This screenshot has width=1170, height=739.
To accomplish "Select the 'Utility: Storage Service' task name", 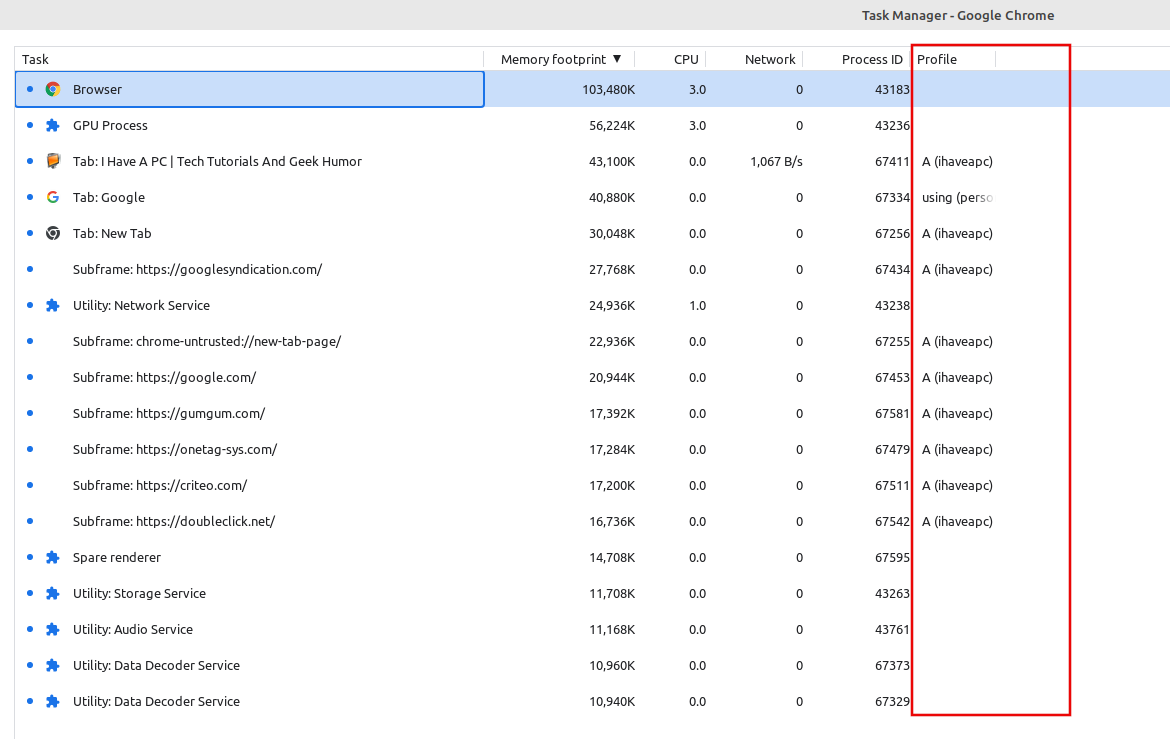I will (x=140, y=593).
